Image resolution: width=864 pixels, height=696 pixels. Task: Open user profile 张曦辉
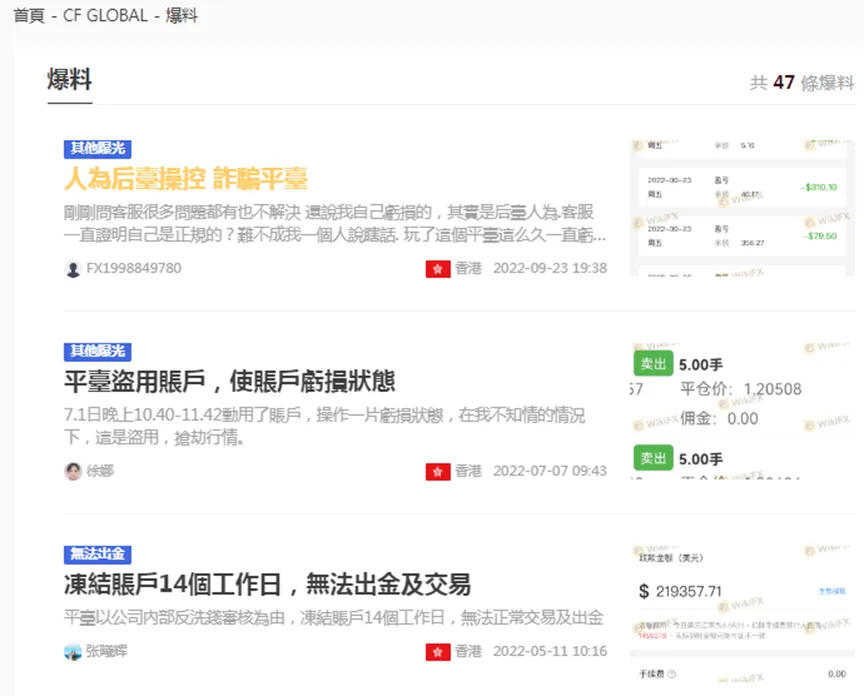(106, 651)
